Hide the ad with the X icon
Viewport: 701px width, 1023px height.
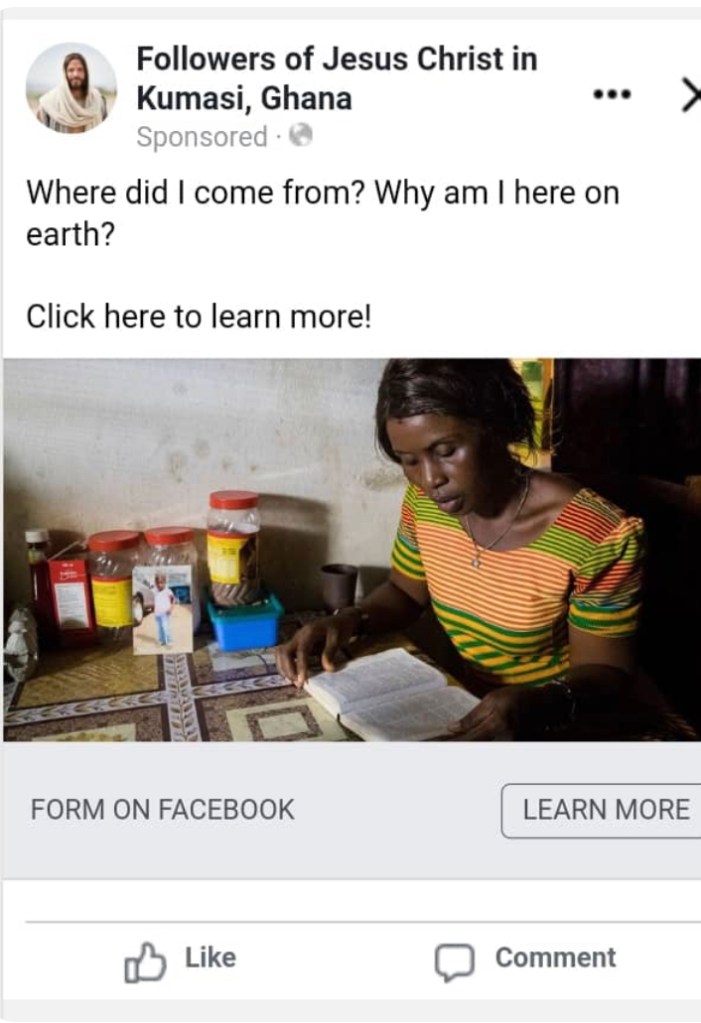(x=690, y=95)
